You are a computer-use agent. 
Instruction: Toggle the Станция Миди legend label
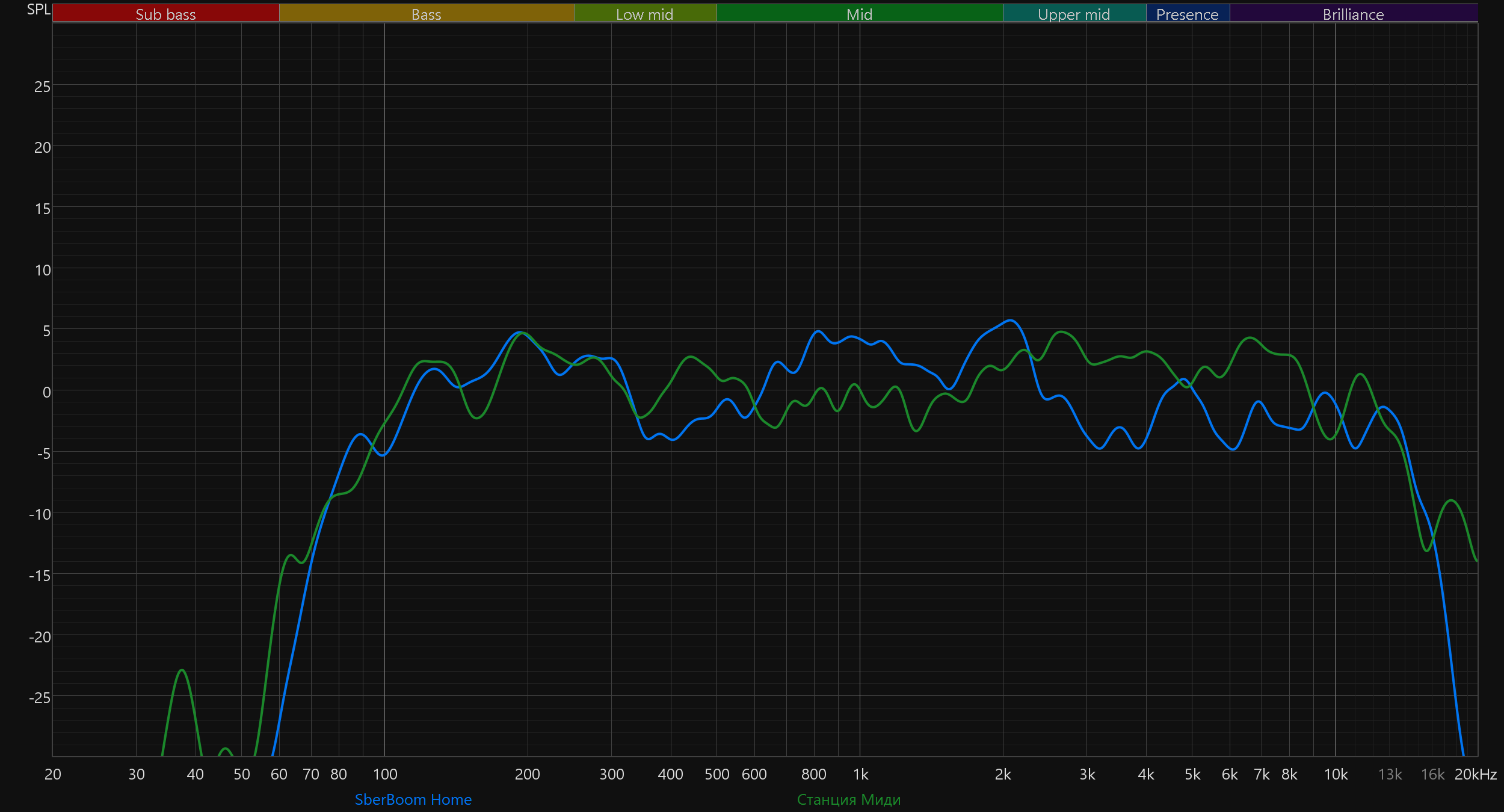pos(848,799)
